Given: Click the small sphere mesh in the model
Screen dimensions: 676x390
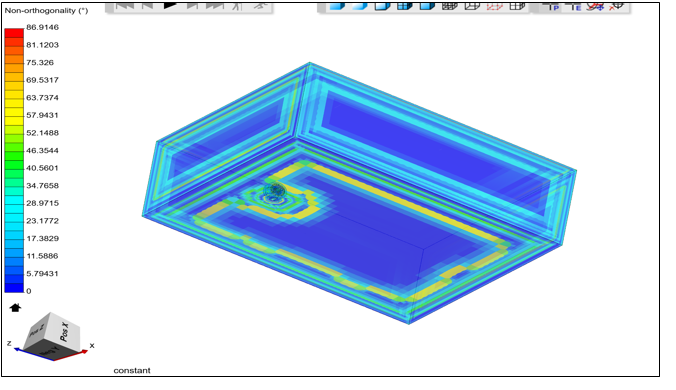Looking at the screenshot, I should tap(275, 190).
